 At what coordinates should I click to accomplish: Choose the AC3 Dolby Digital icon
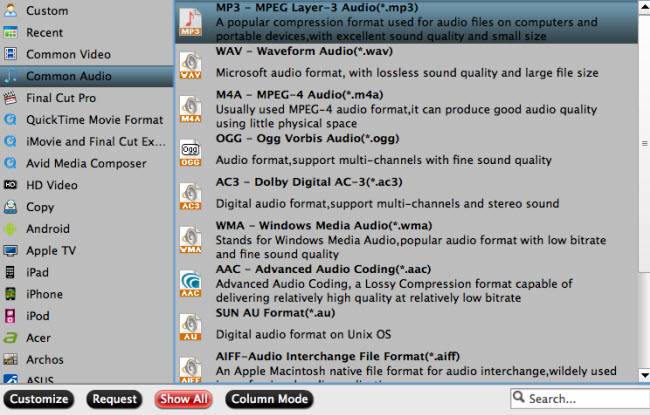190,196
